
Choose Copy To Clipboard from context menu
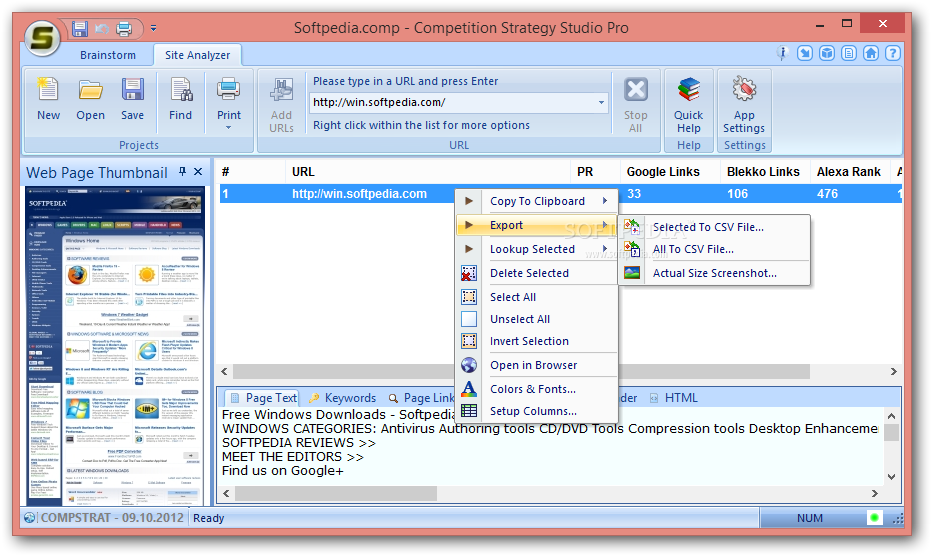(x=537, y=201)
